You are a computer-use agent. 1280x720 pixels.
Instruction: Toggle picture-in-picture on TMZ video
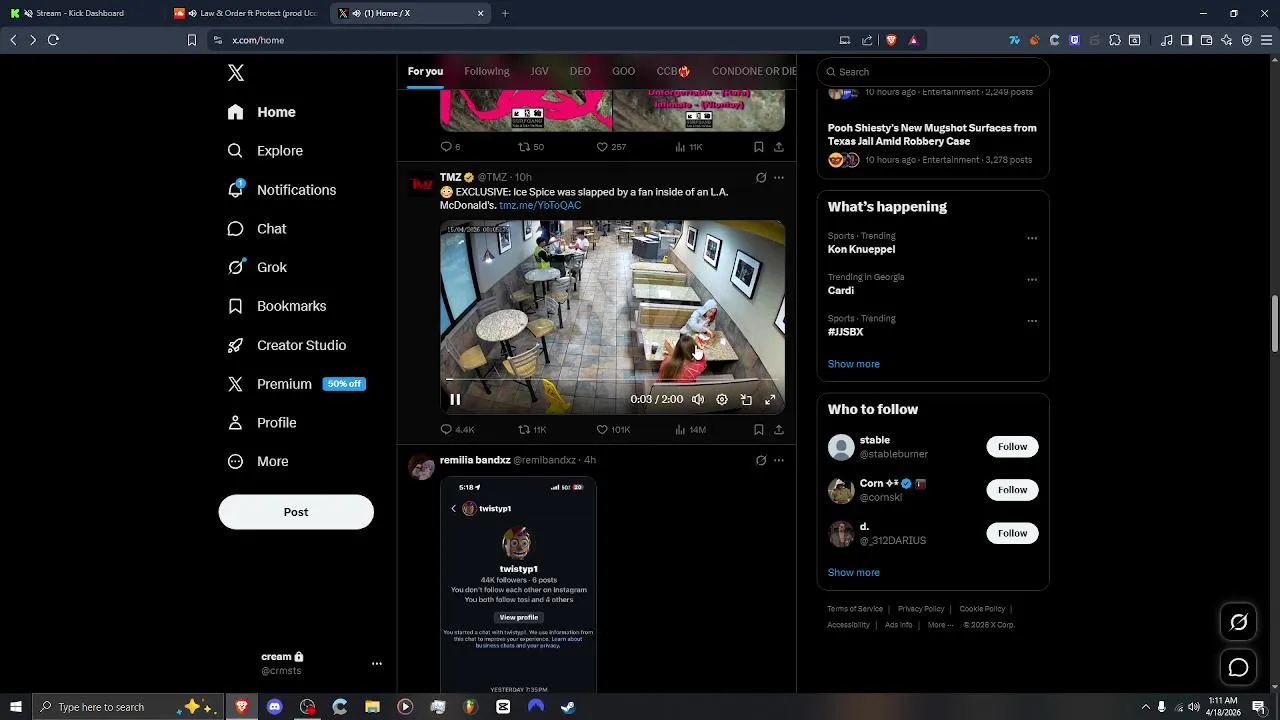(x=746, y=400)
